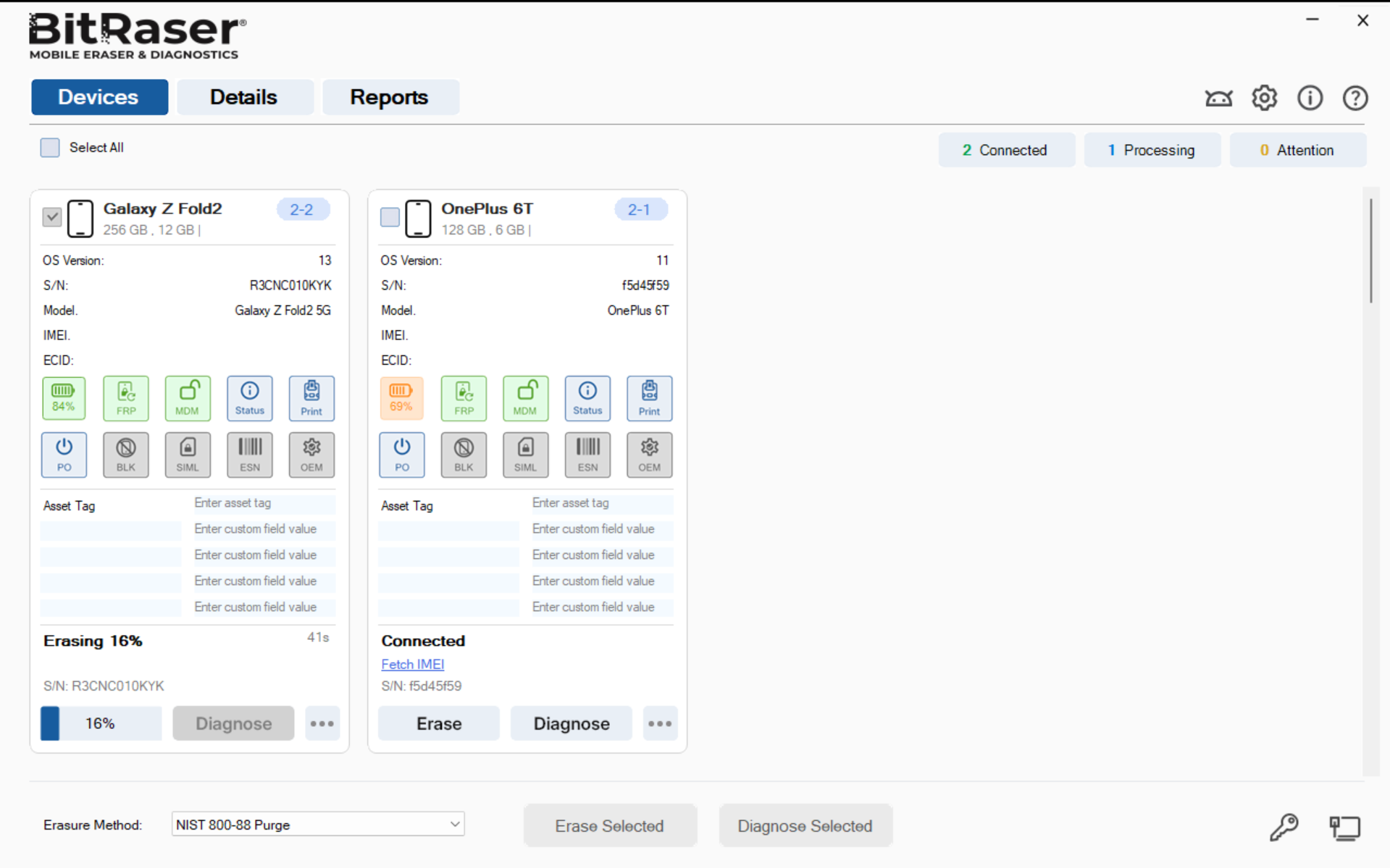Click the 16% erasing progress bar
The width and height of the screenshot is (1390, 868).
click(x=101, y=723)
